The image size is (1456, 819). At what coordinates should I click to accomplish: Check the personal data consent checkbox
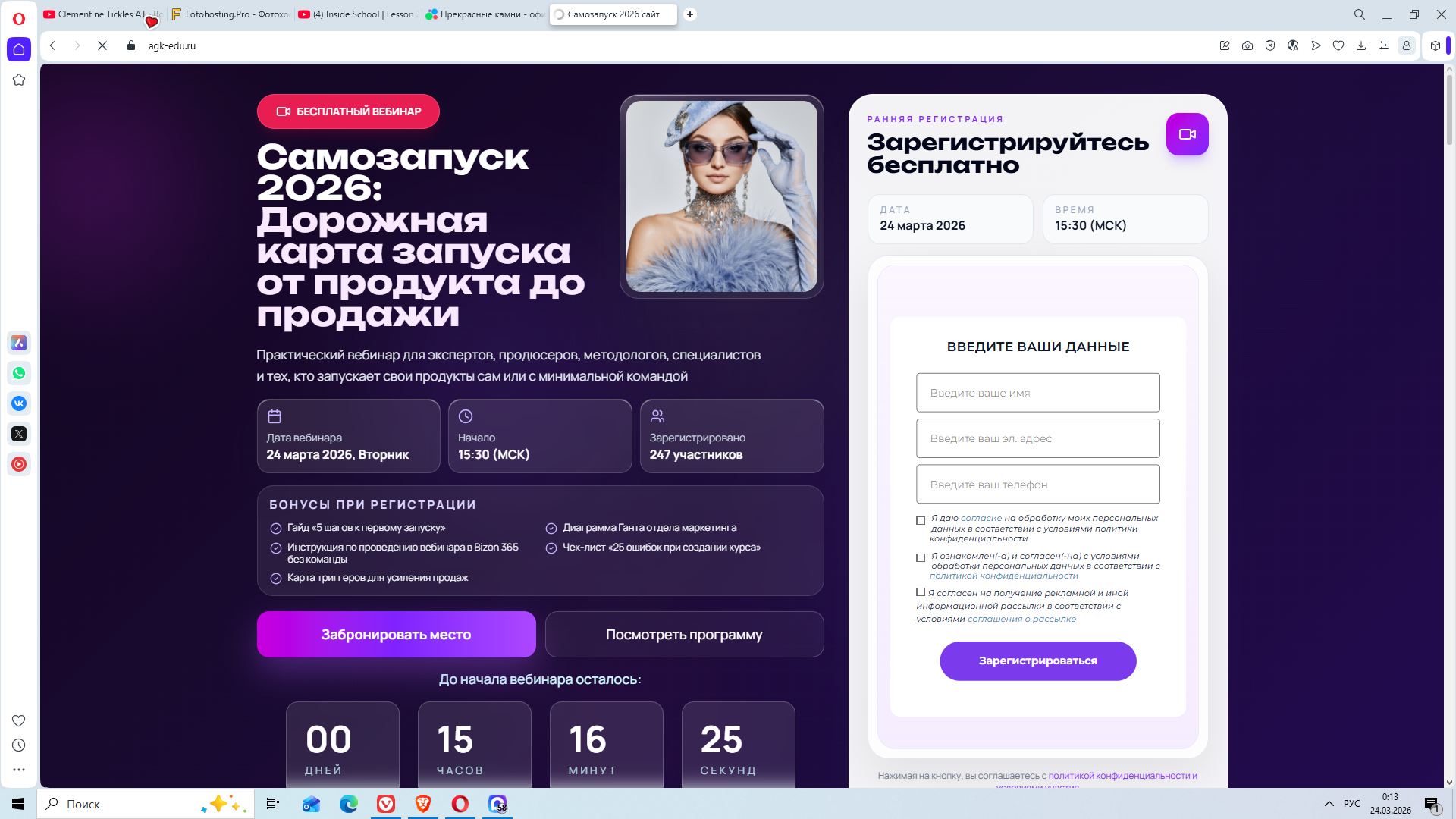pyautogui.click(x=921, y=521)
